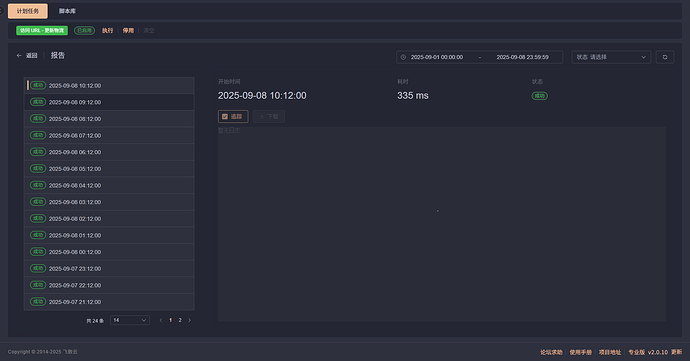
Task: Select the report row 2025-09-08 04:12:00
Action: click(109, 185)
